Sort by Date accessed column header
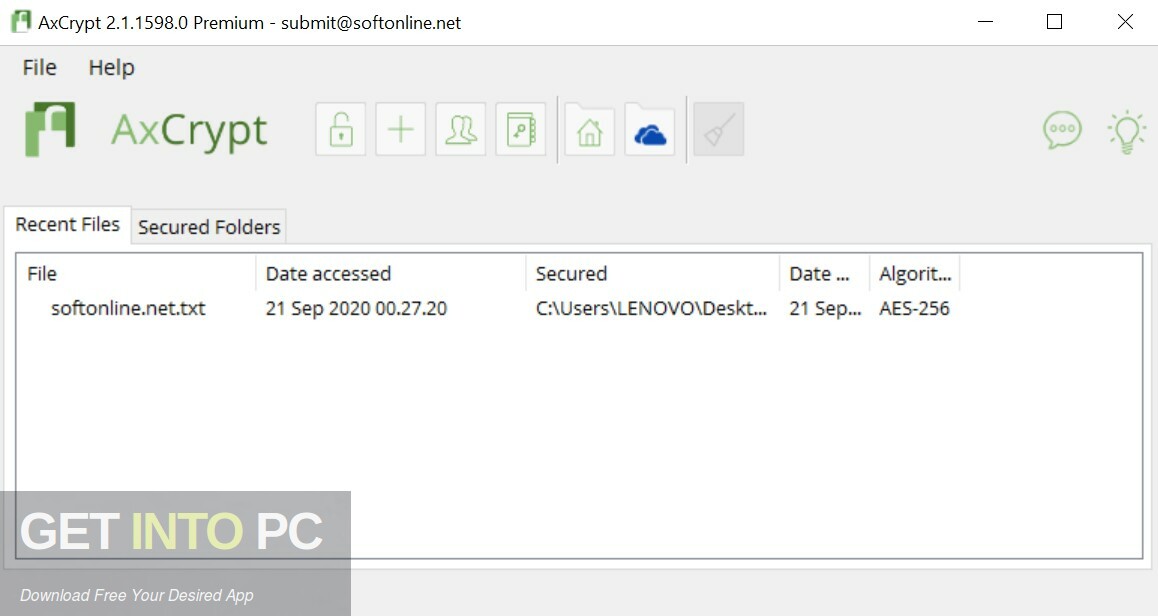The image size is (1158, 616). pos(391,273)
